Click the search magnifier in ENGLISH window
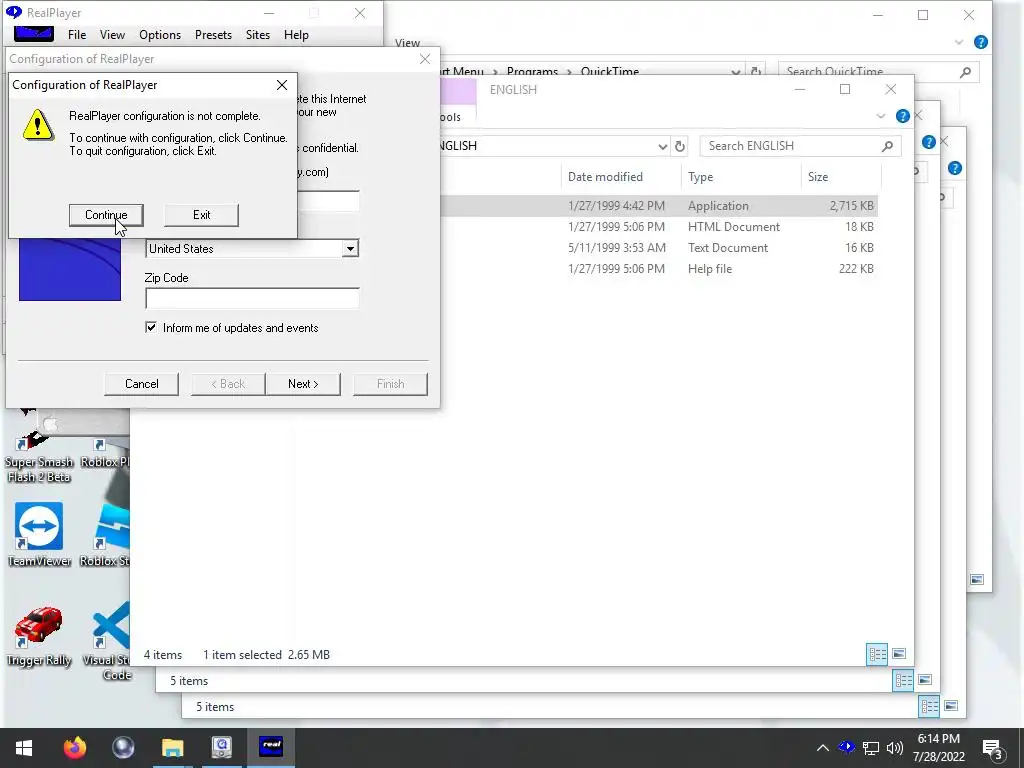The image size is (1024, 768). point(887,146)
